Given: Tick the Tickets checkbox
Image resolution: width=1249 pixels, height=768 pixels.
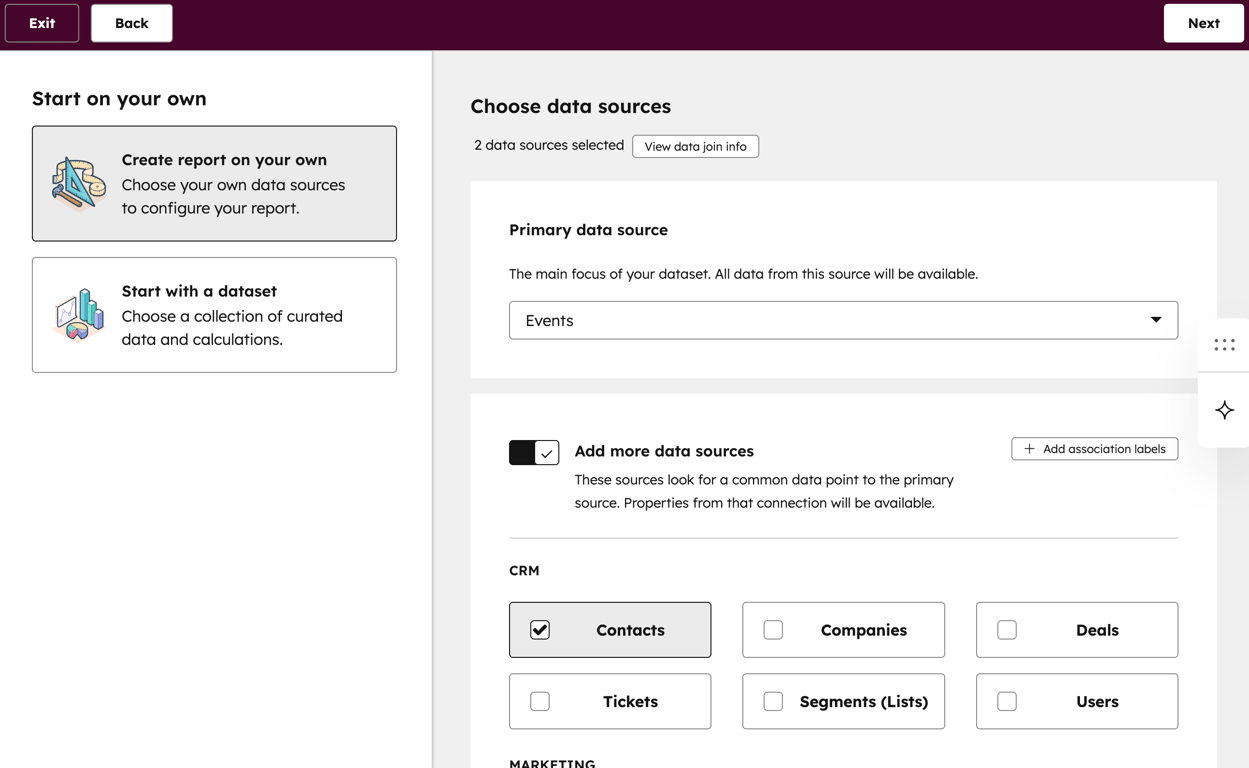Looking at the screenshot, I should (x=540, y=701).
